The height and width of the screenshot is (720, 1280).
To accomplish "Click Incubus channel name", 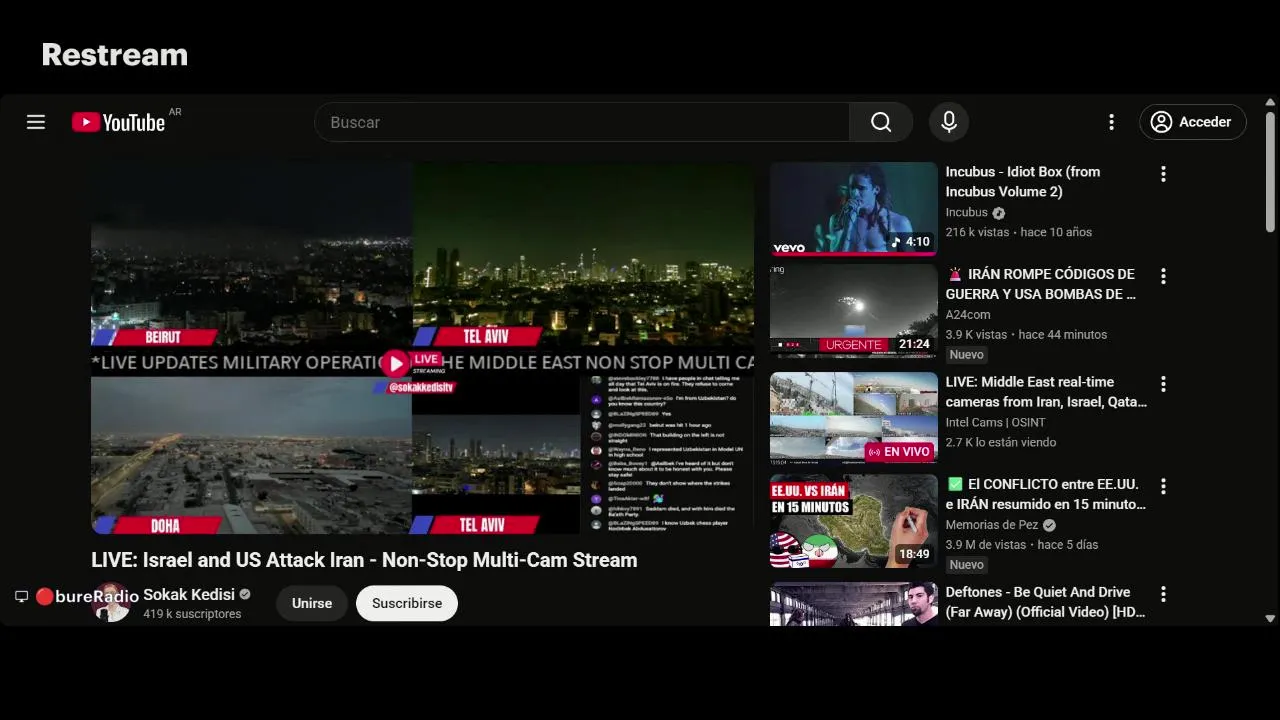I will [967, 212].
